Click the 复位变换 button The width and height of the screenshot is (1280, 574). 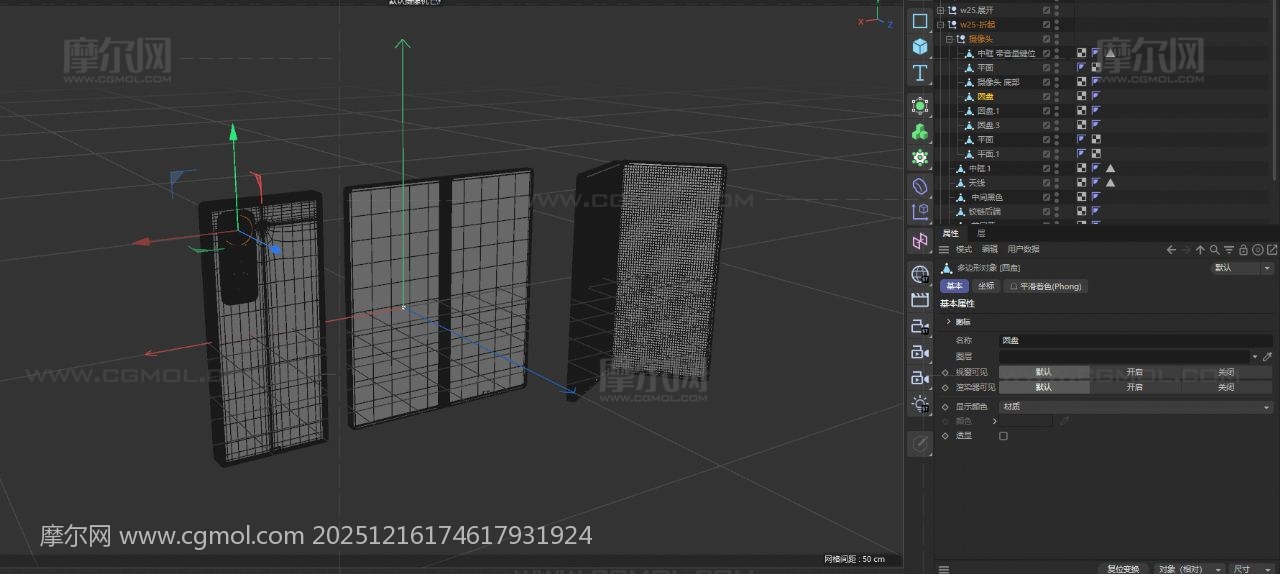pos(1122,568)
